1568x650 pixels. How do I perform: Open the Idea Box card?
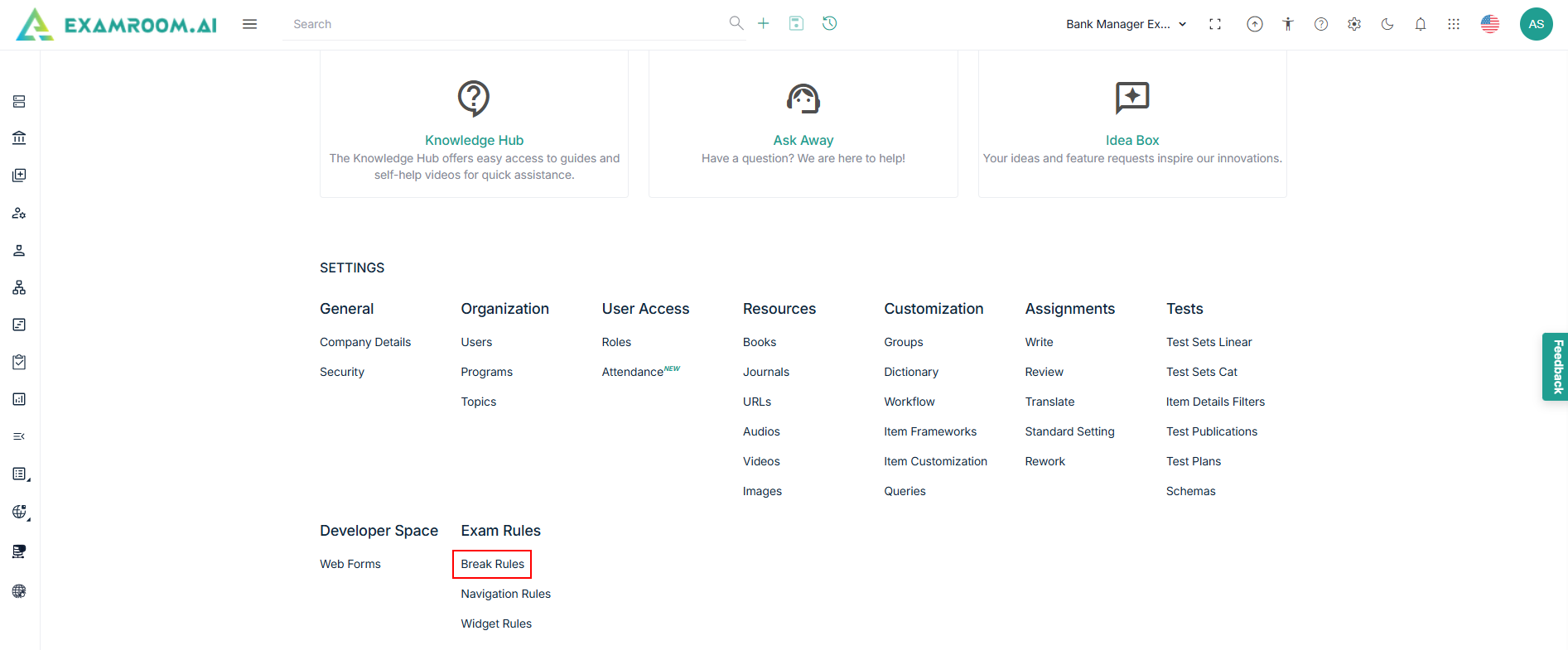point(1132,124)
